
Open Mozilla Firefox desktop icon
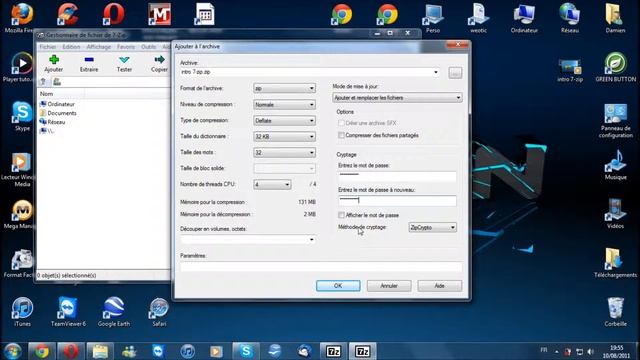[21, 18]
